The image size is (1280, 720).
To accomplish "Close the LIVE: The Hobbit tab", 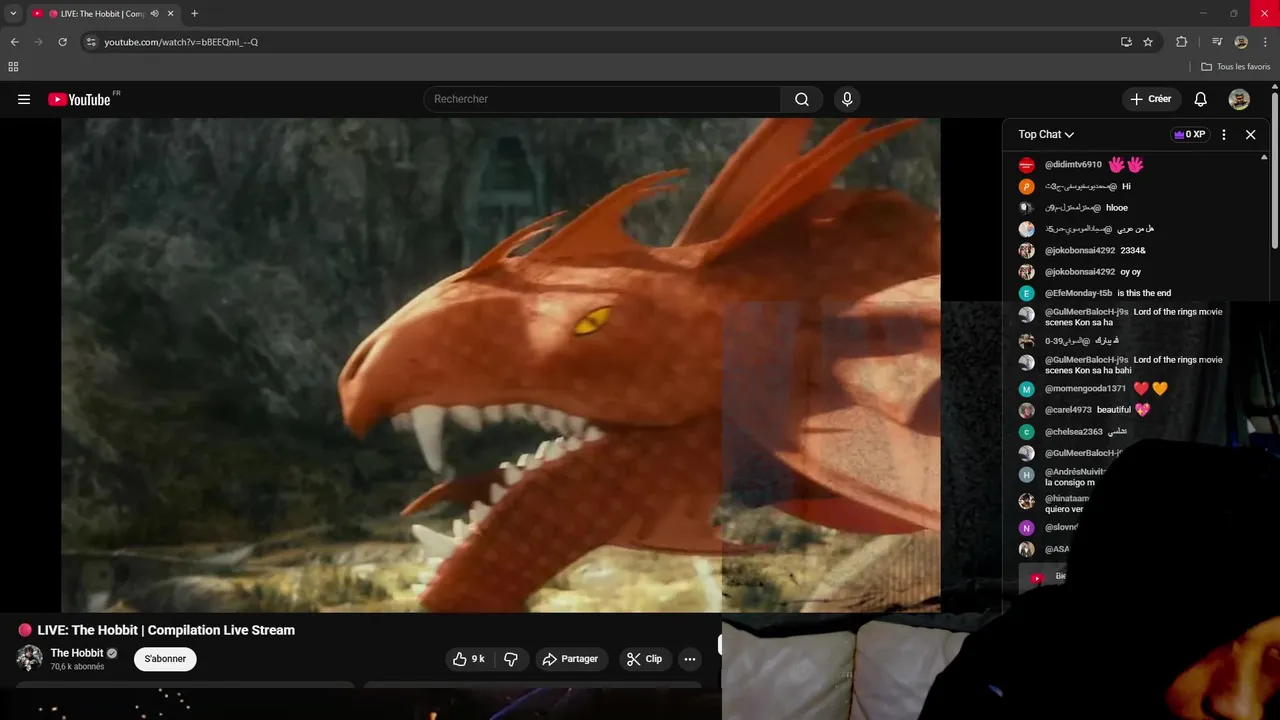I will tap(171, 14).
